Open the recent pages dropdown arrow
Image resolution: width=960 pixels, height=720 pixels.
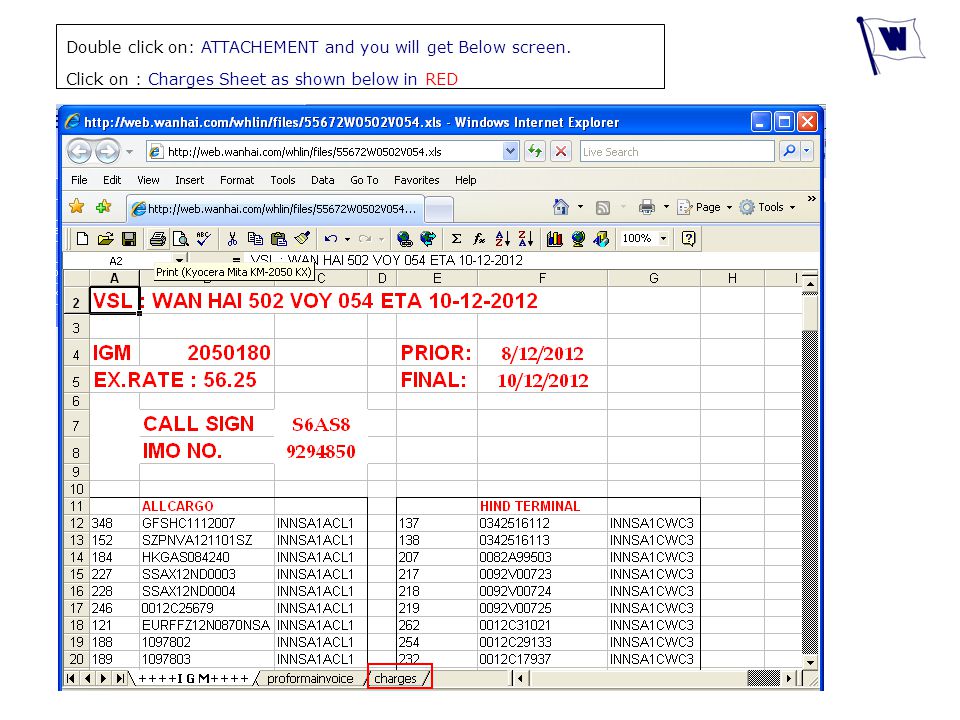[129, 151]
